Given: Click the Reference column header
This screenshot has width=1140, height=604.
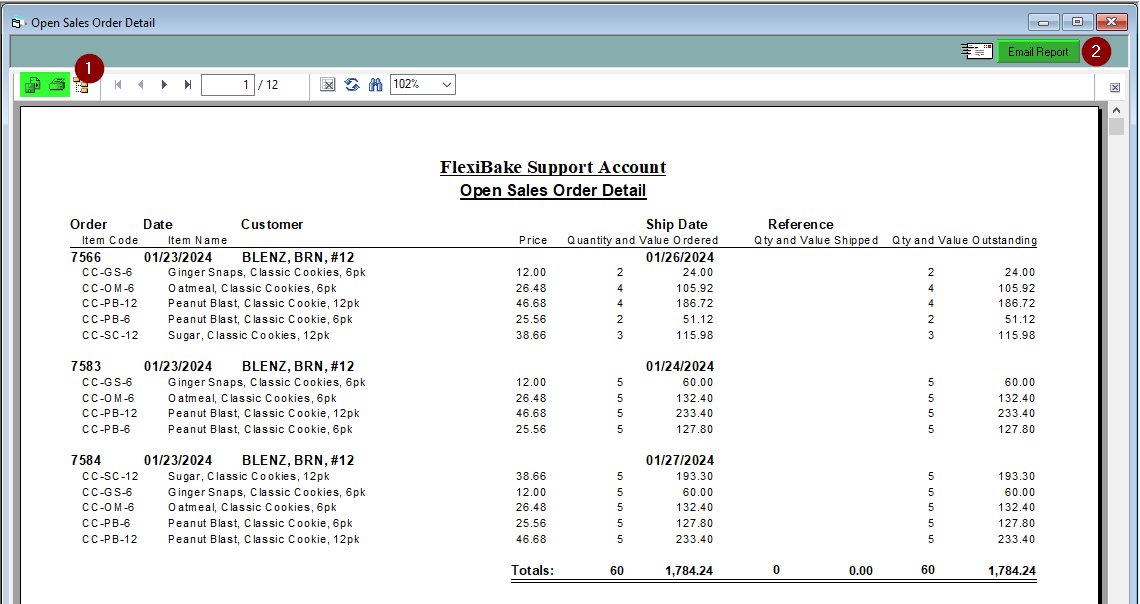Looking at the screenshot, I should pos(800,225).
